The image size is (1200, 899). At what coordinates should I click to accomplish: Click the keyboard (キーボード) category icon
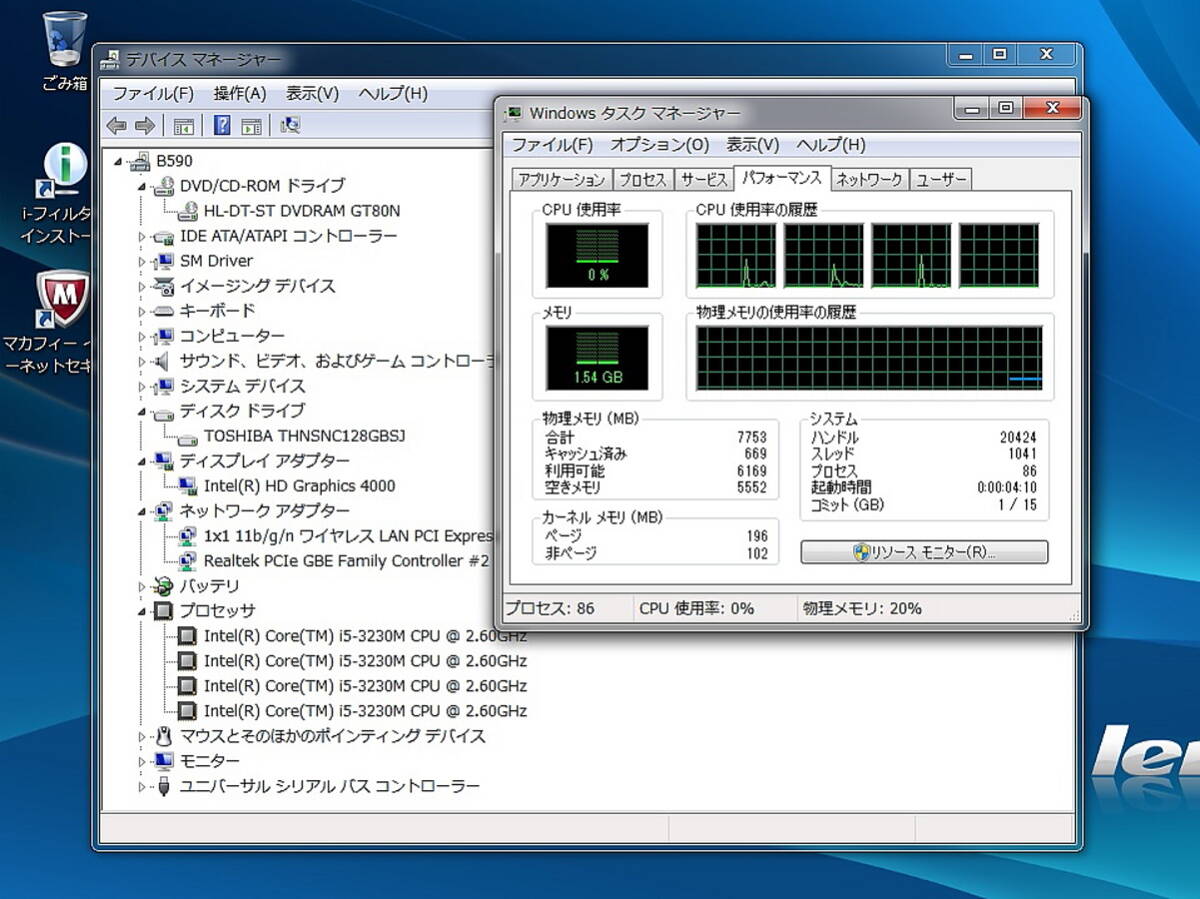[163, 311]
